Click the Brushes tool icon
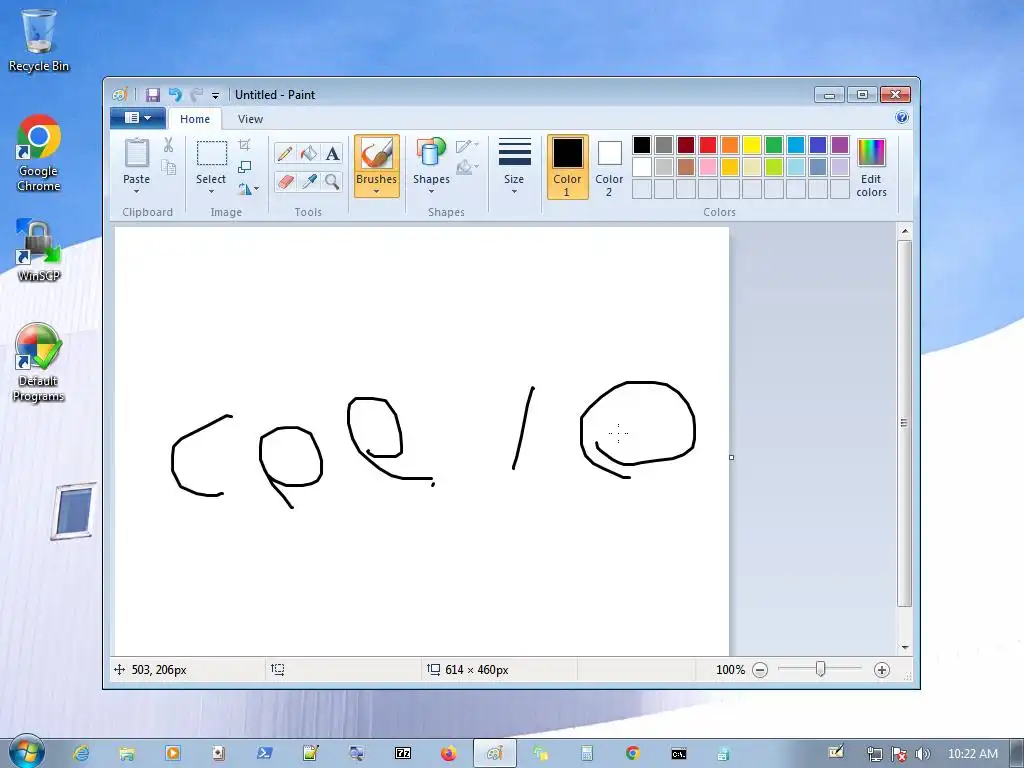 point(377,154)
